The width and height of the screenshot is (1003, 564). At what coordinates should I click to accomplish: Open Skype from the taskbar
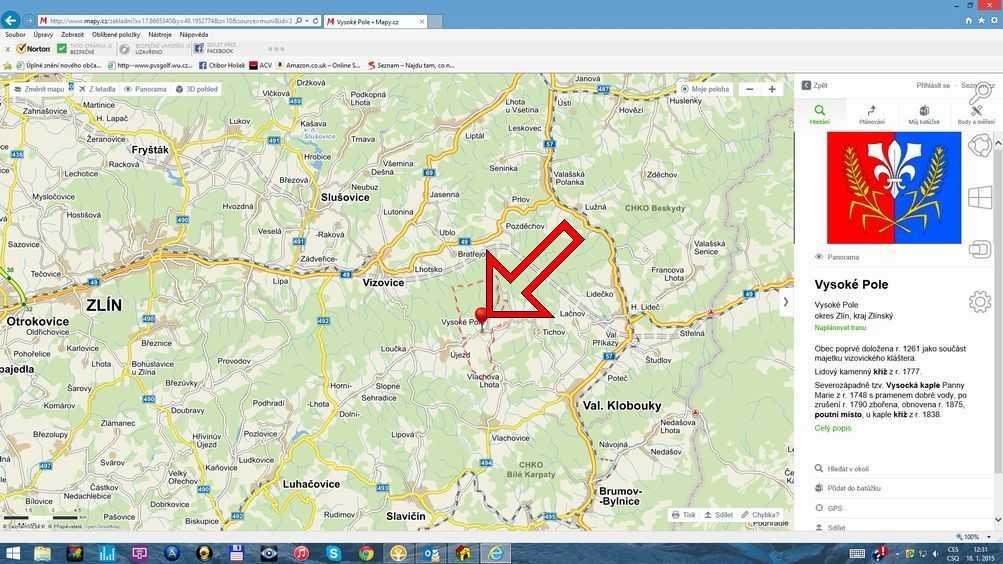pos(333,553)
